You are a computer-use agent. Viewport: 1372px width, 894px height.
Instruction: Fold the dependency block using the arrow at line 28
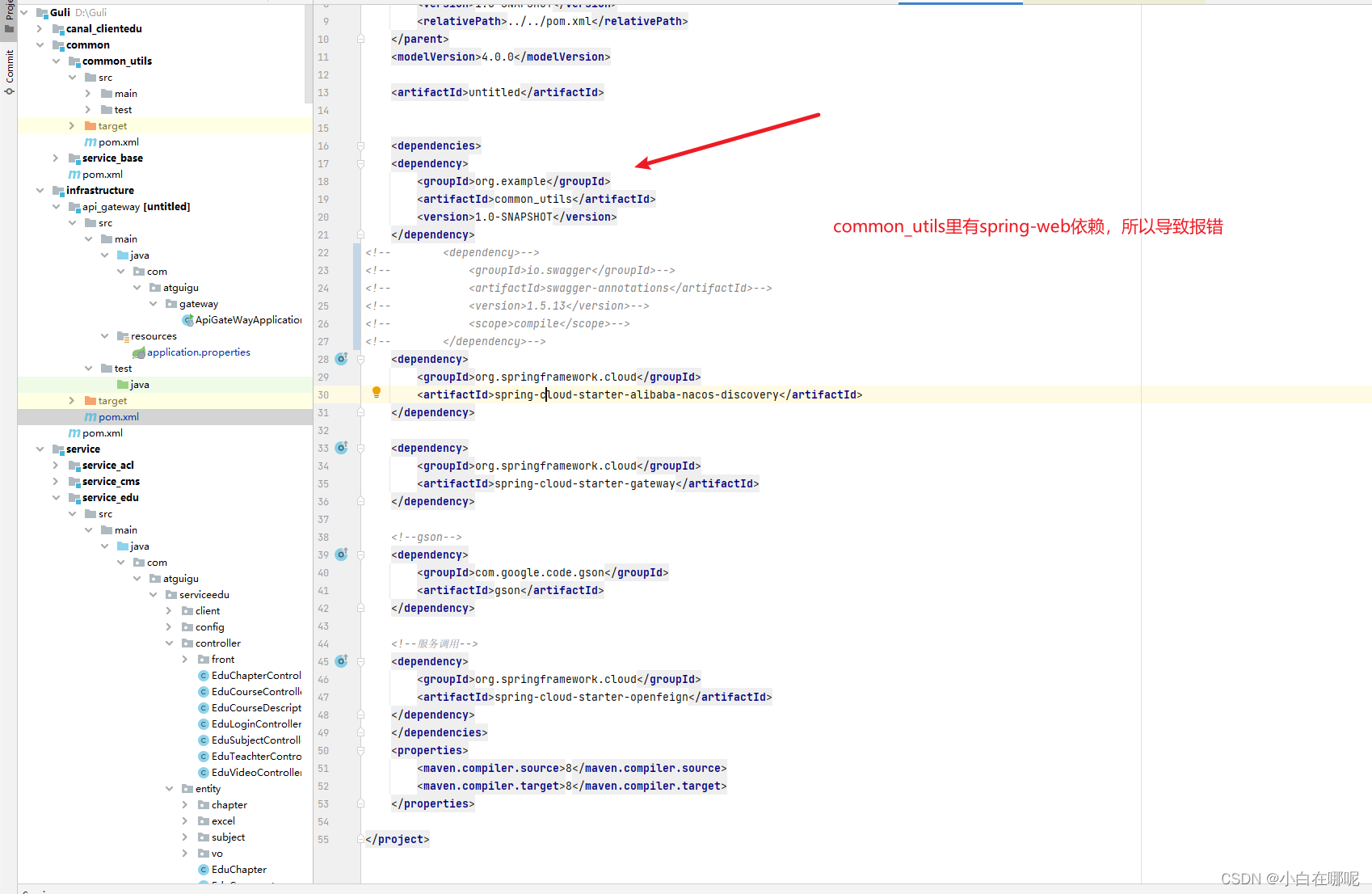click(x=360, y=359)
